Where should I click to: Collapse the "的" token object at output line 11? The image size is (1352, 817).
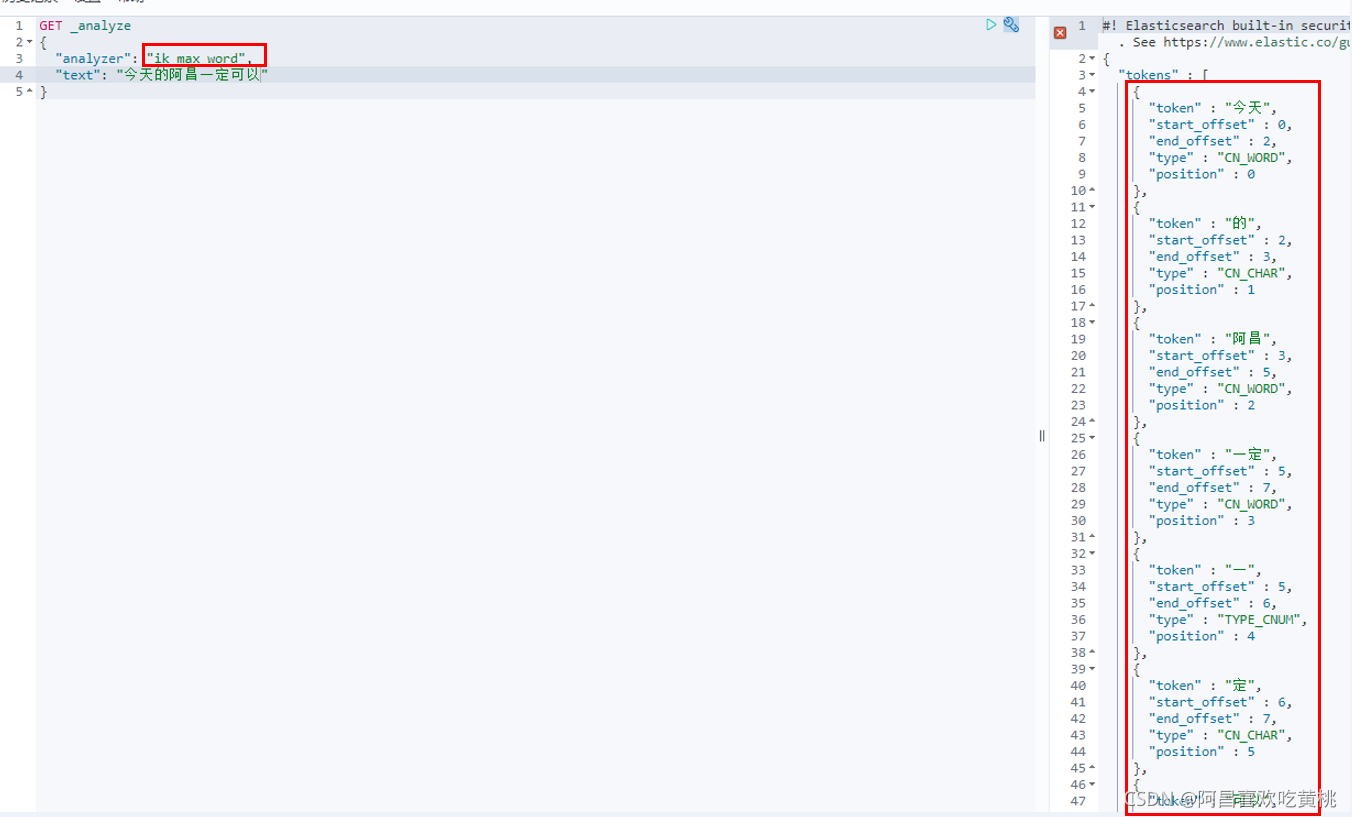pos(1092,207)
